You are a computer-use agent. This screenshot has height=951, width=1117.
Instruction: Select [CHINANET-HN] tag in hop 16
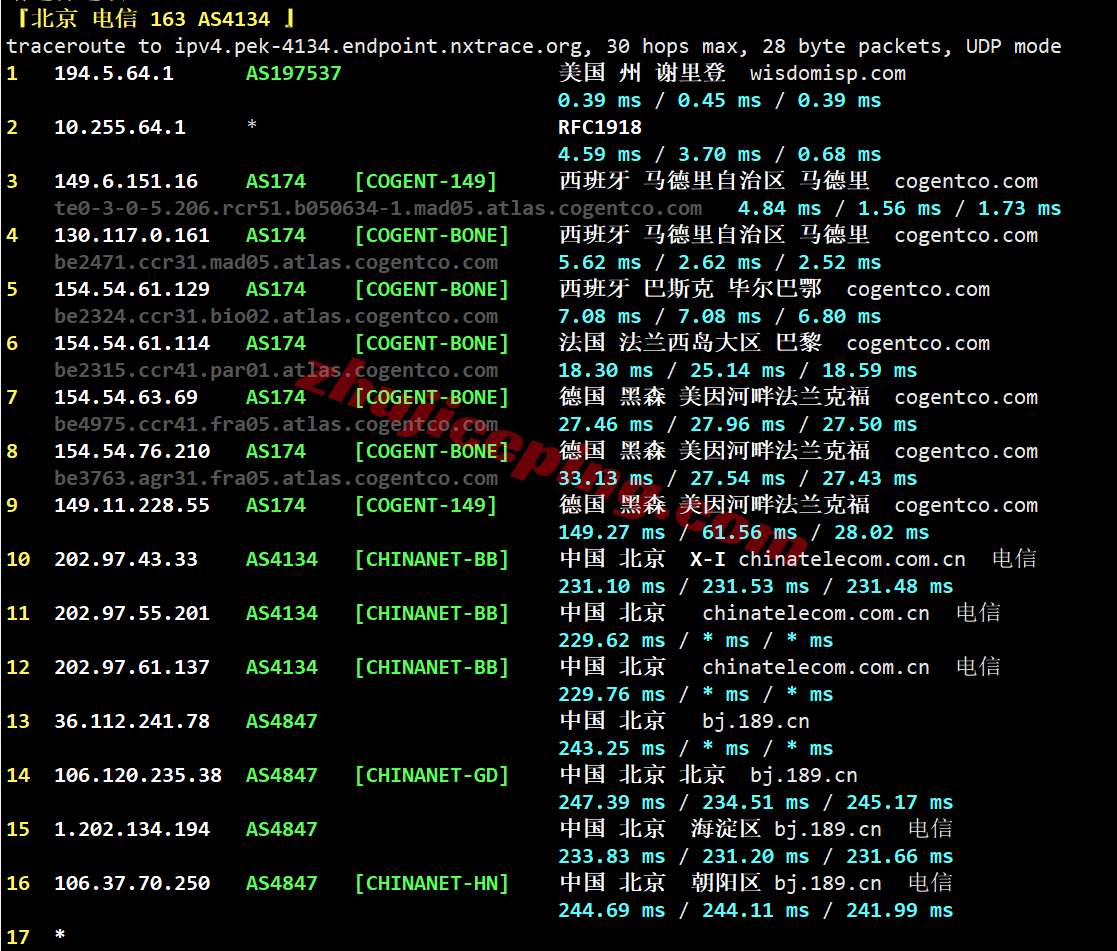[x=432, y=884]
